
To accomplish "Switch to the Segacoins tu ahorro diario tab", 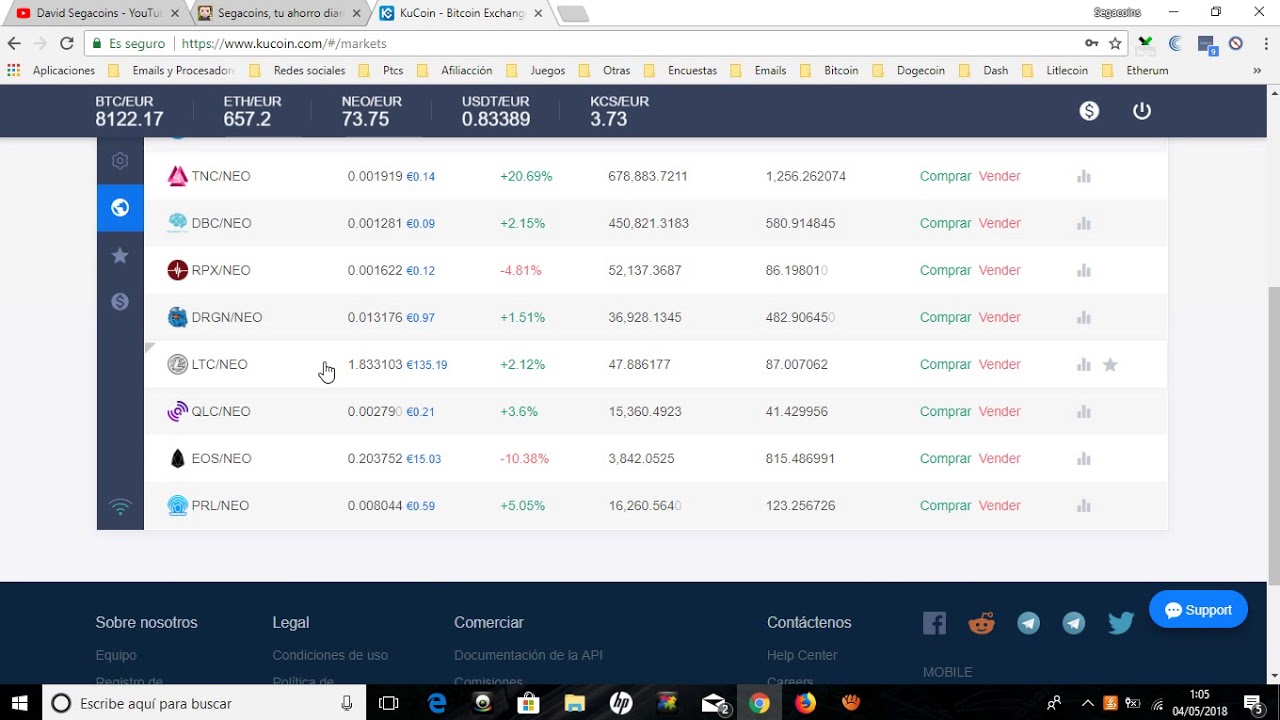I will coord(278,13).
